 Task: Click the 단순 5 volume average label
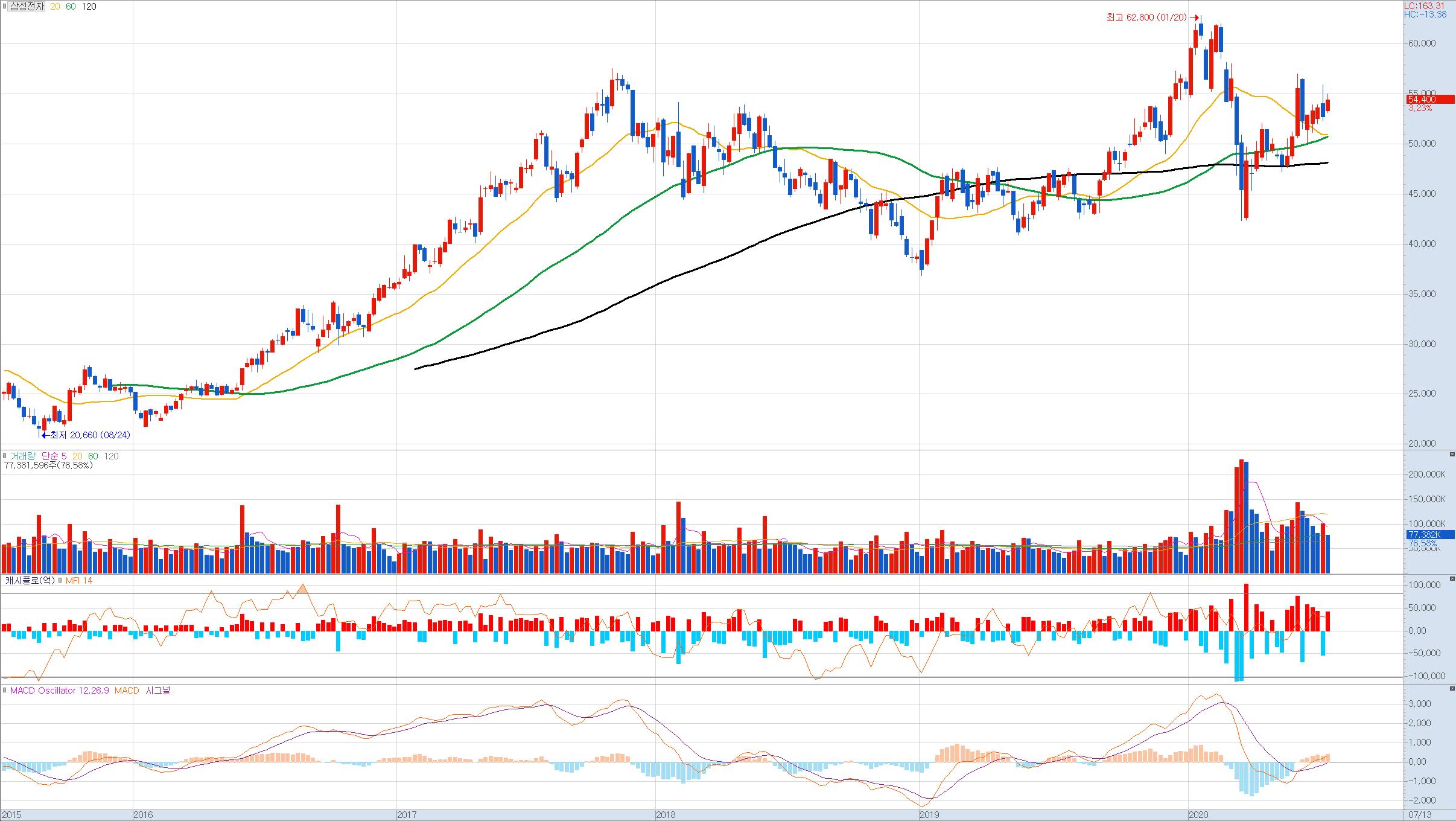point(54,456)
